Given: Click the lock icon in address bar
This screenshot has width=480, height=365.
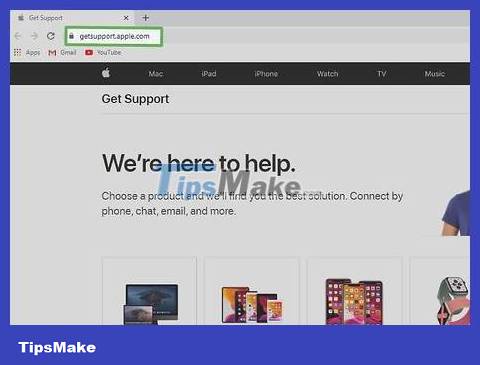Looking at the screenshot, I should coord(71,36).
